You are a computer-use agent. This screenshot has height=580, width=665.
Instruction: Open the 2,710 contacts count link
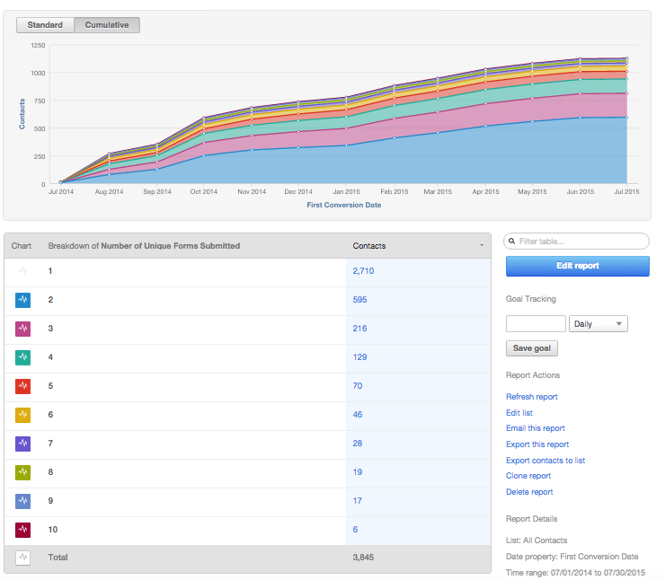click(362, 271)
